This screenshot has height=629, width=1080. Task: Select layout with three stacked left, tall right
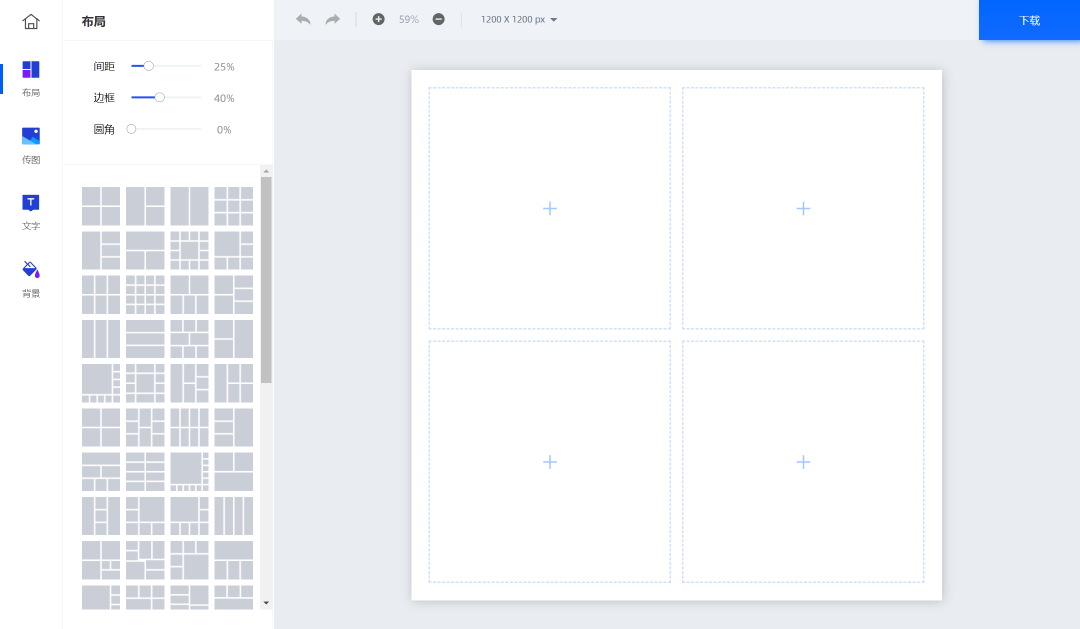[233, 427]
